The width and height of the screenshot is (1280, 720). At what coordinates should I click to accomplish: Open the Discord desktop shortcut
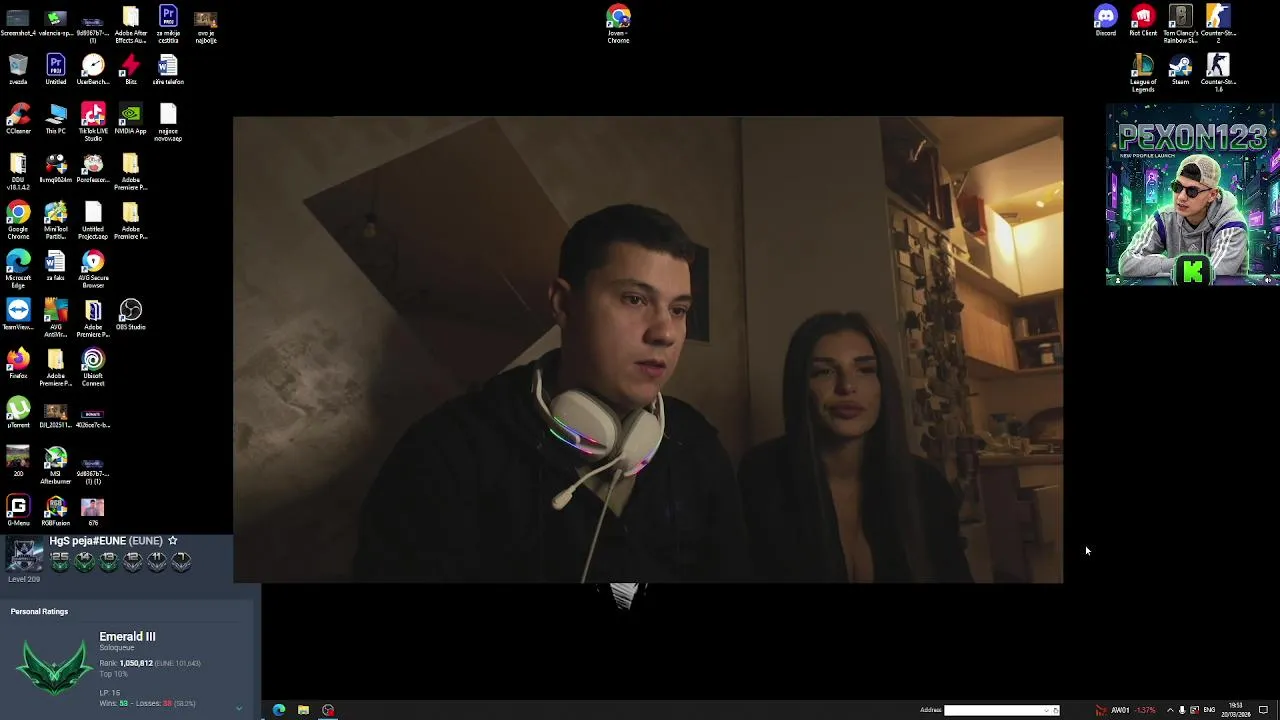click(1105, 20)
